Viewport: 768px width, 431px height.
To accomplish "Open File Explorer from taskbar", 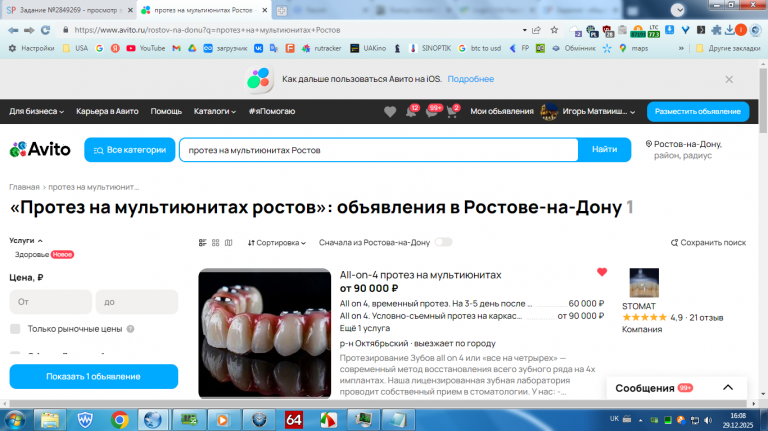I will [x=49, y=420].
